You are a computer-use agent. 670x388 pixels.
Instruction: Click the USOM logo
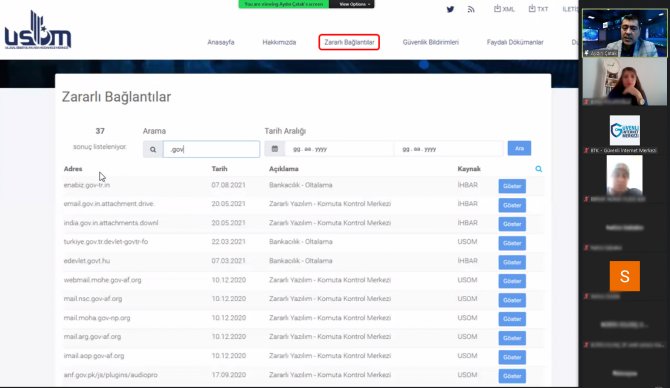click(x=38, y=31)
